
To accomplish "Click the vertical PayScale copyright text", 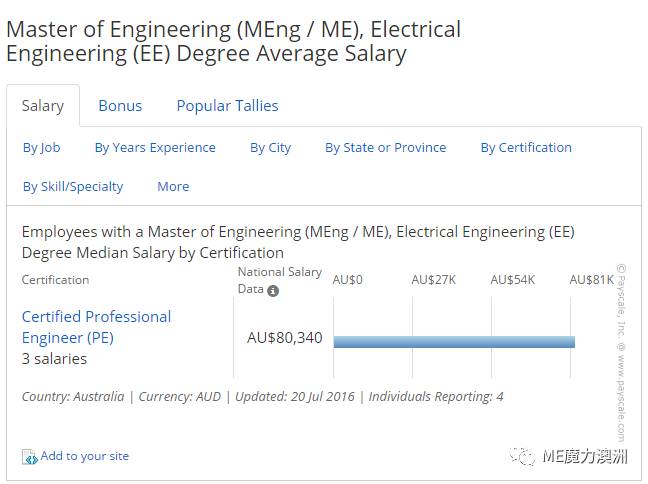I will pyautogui.click(x=621, y=352).
